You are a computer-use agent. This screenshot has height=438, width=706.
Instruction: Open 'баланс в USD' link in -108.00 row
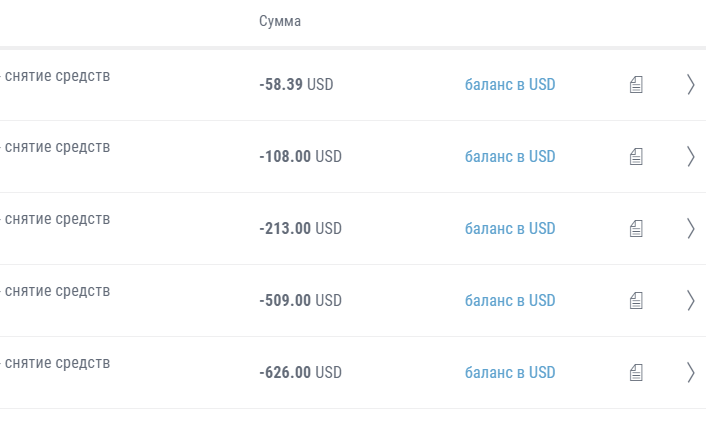510,157
